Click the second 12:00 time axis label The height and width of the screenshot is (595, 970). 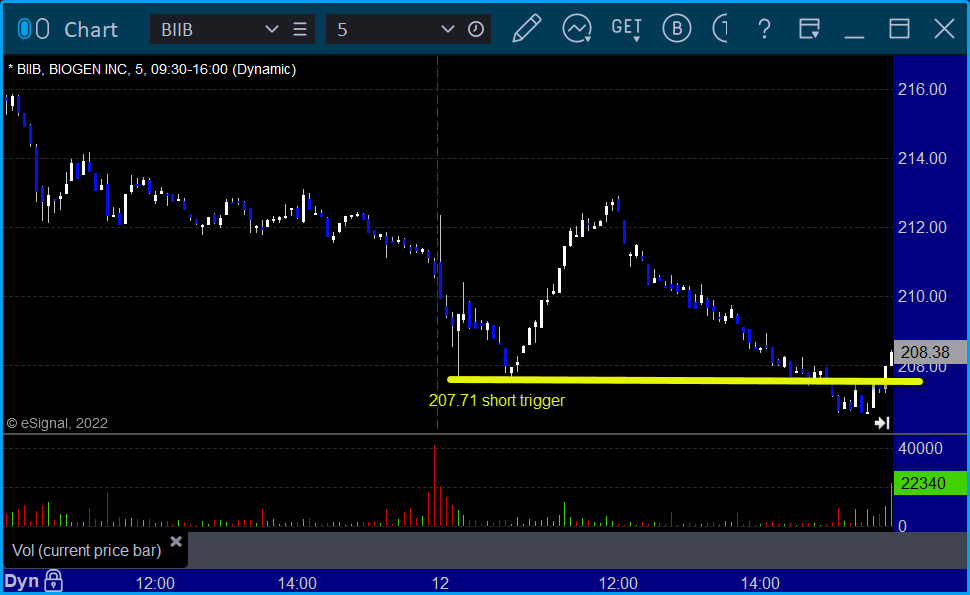[x=618, y=583]
